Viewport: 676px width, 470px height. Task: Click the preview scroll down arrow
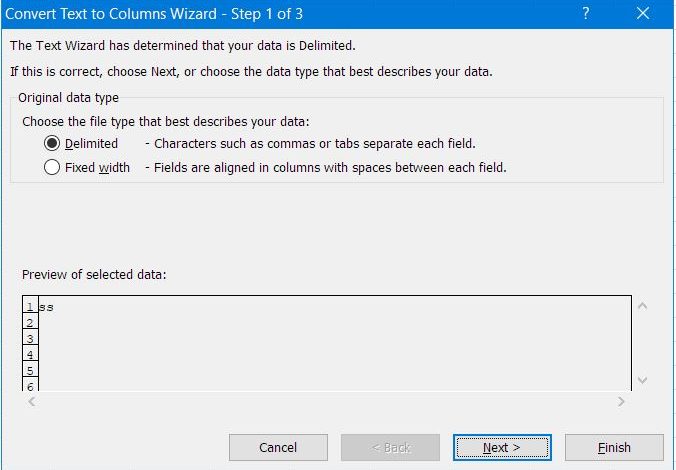tap(642, 381)
